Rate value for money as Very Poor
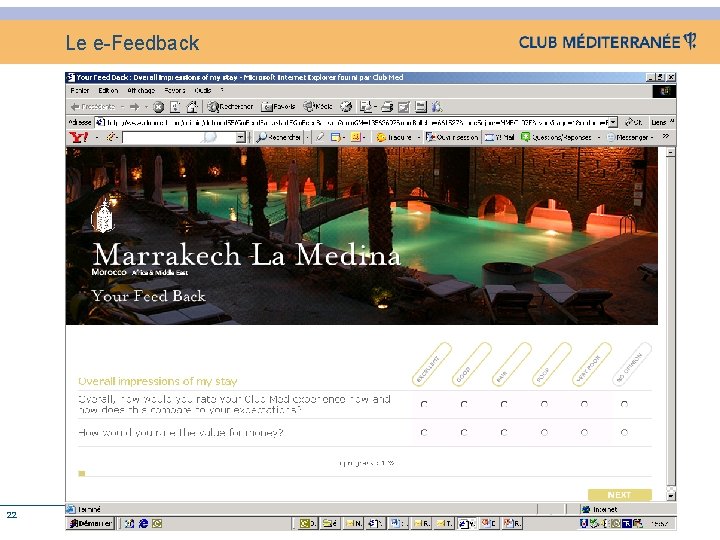This screenshot has height=540, width=720. click(x=584, y=433)
